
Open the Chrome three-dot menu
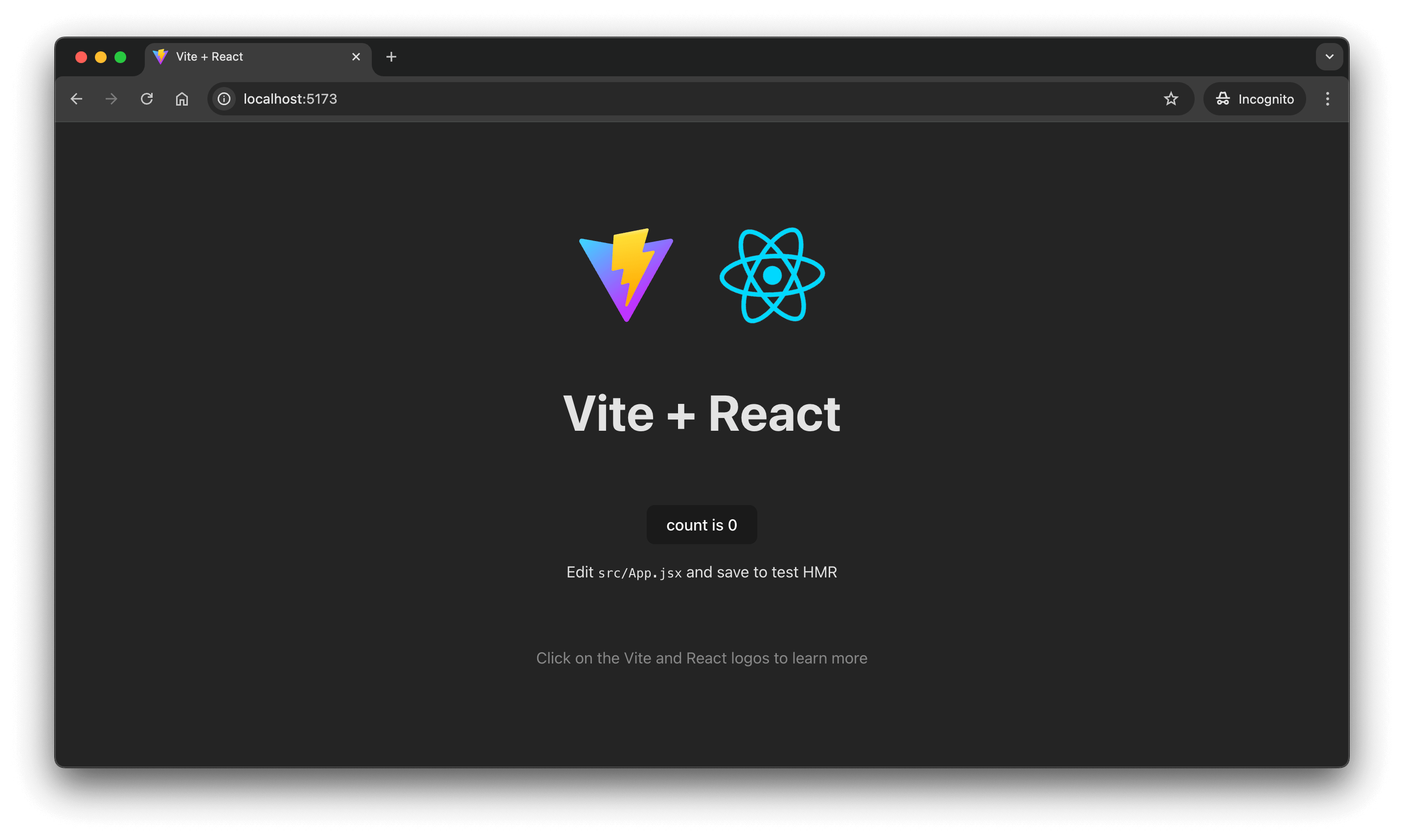pos(1327,99)
